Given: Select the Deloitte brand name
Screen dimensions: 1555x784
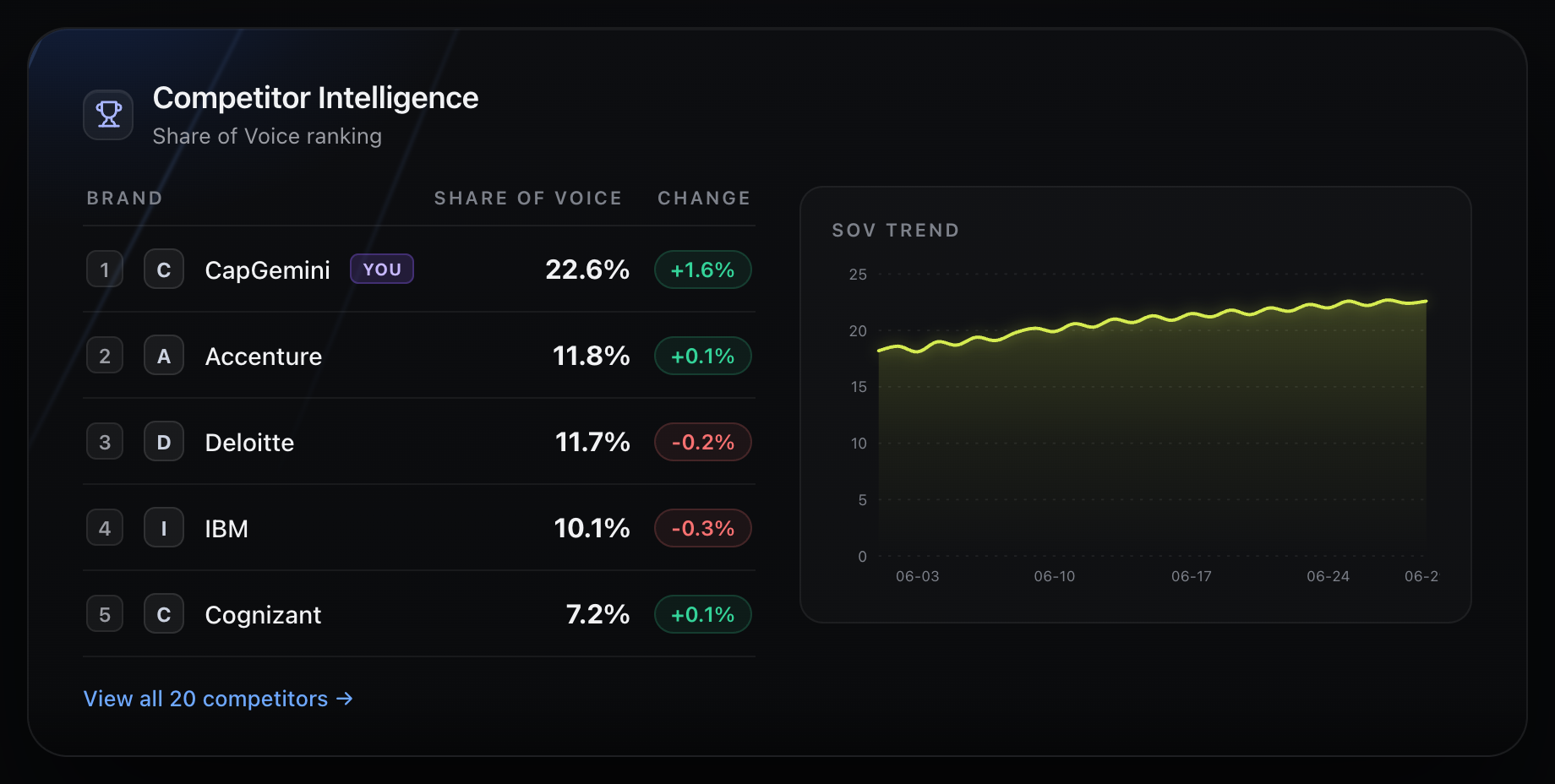Looking at the screenshot, I should [249, 443].
